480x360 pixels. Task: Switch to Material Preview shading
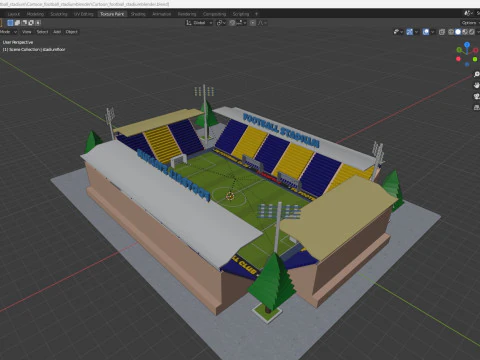pyautogui.click(x=465, y=32)
